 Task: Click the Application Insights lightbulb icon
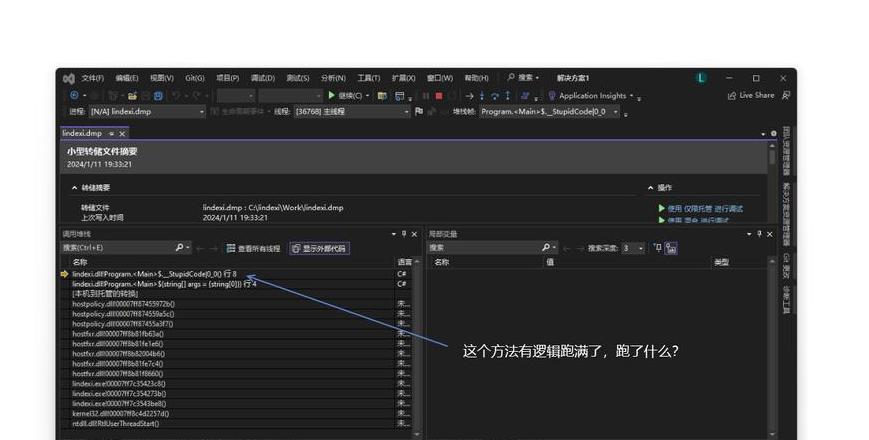pos(551,96)
